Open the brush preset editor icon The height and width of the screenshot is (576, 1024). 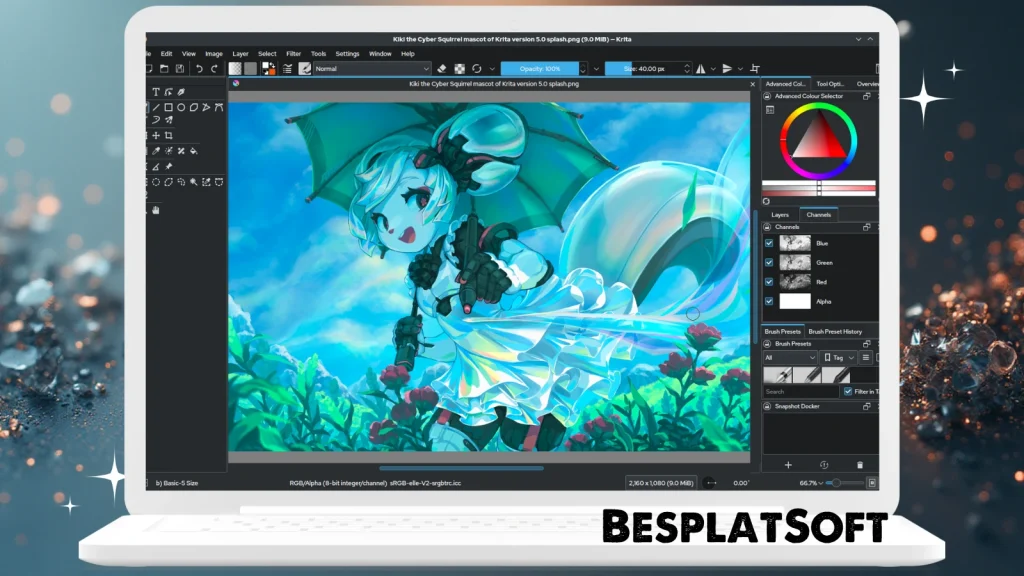tap(304, 68)
